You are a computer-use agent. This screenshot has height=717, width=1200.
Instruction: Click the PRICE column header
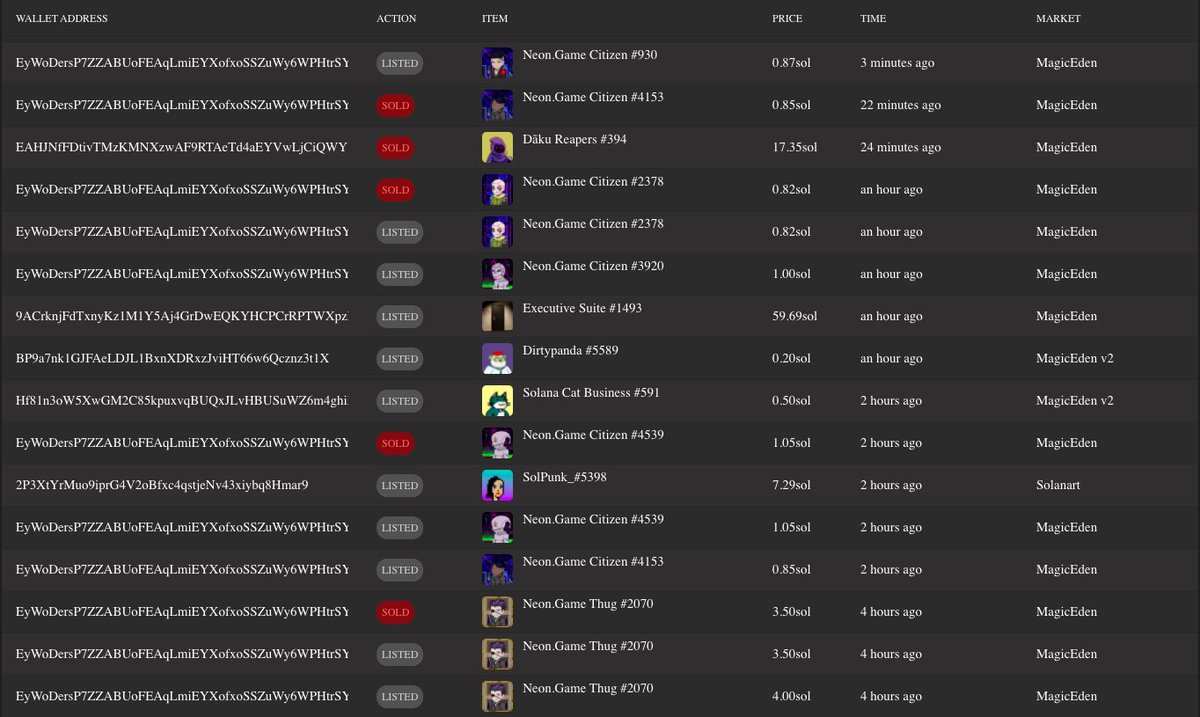coord(787,18)
